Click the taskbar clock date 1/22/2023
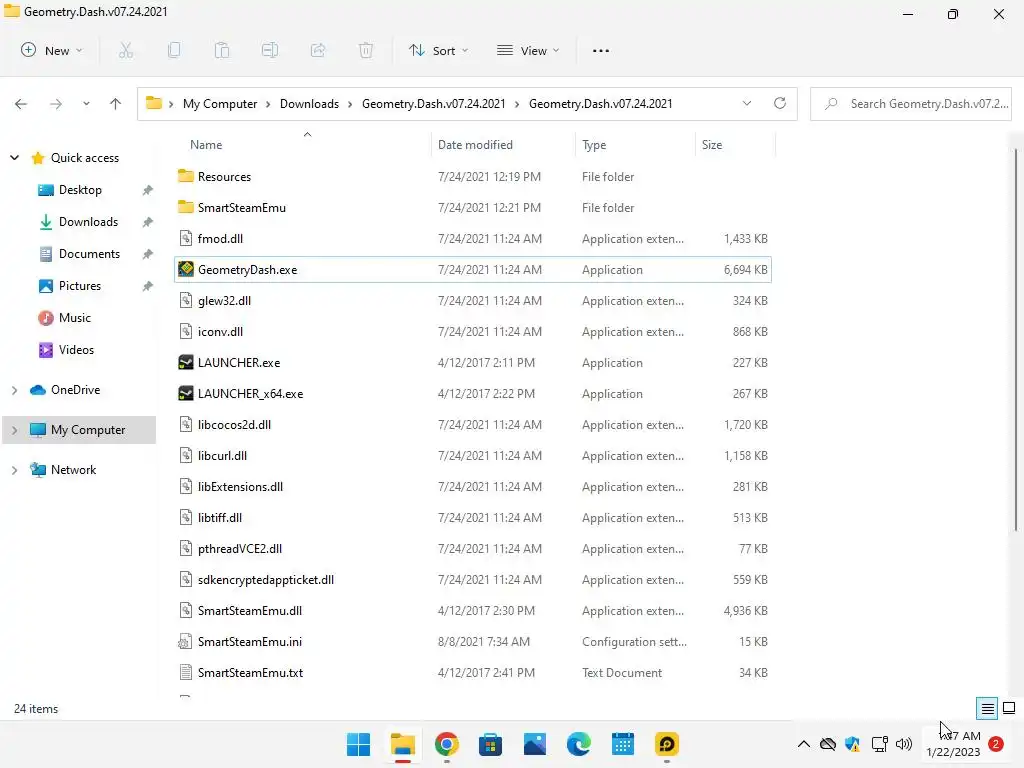The image size is (1024, 768). (x=953, y=752)
